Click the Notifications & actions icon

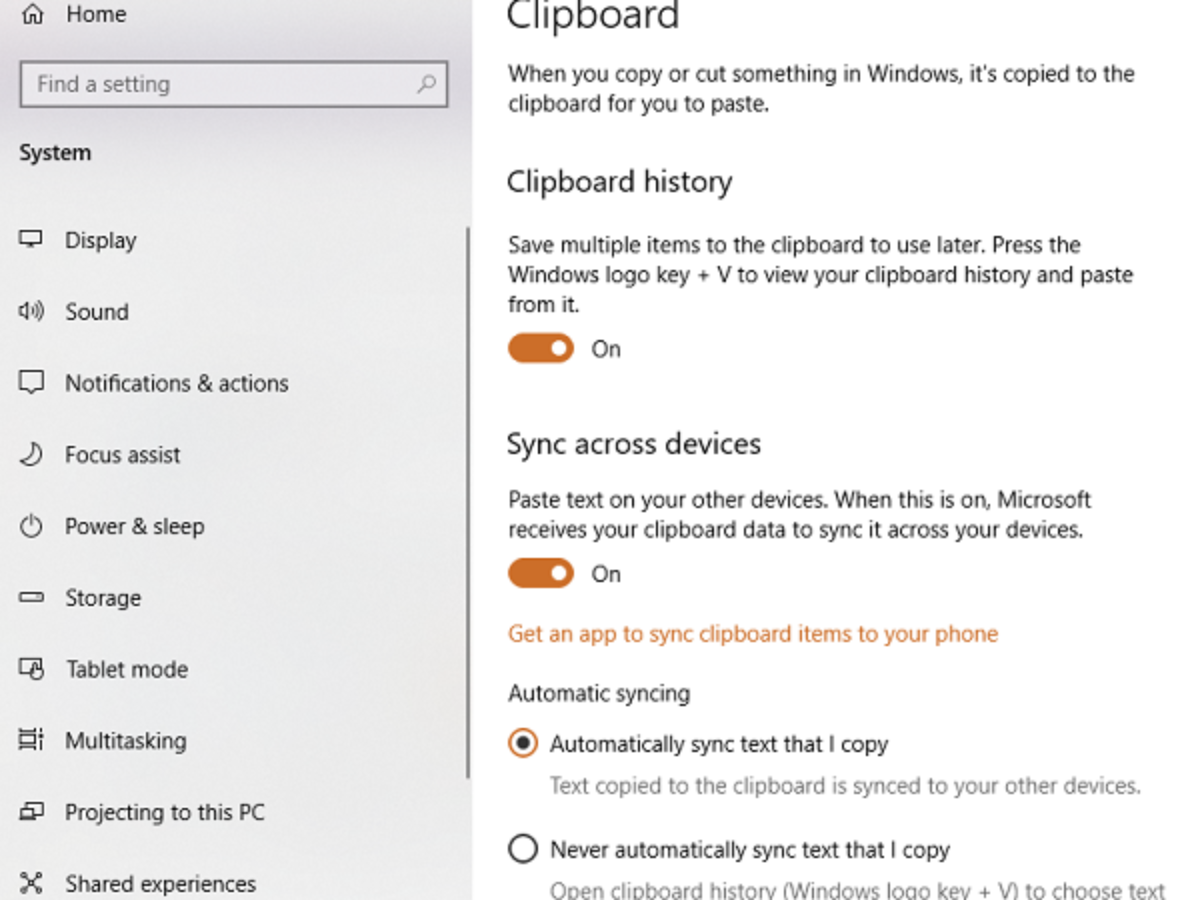click(x=32, y=383)
